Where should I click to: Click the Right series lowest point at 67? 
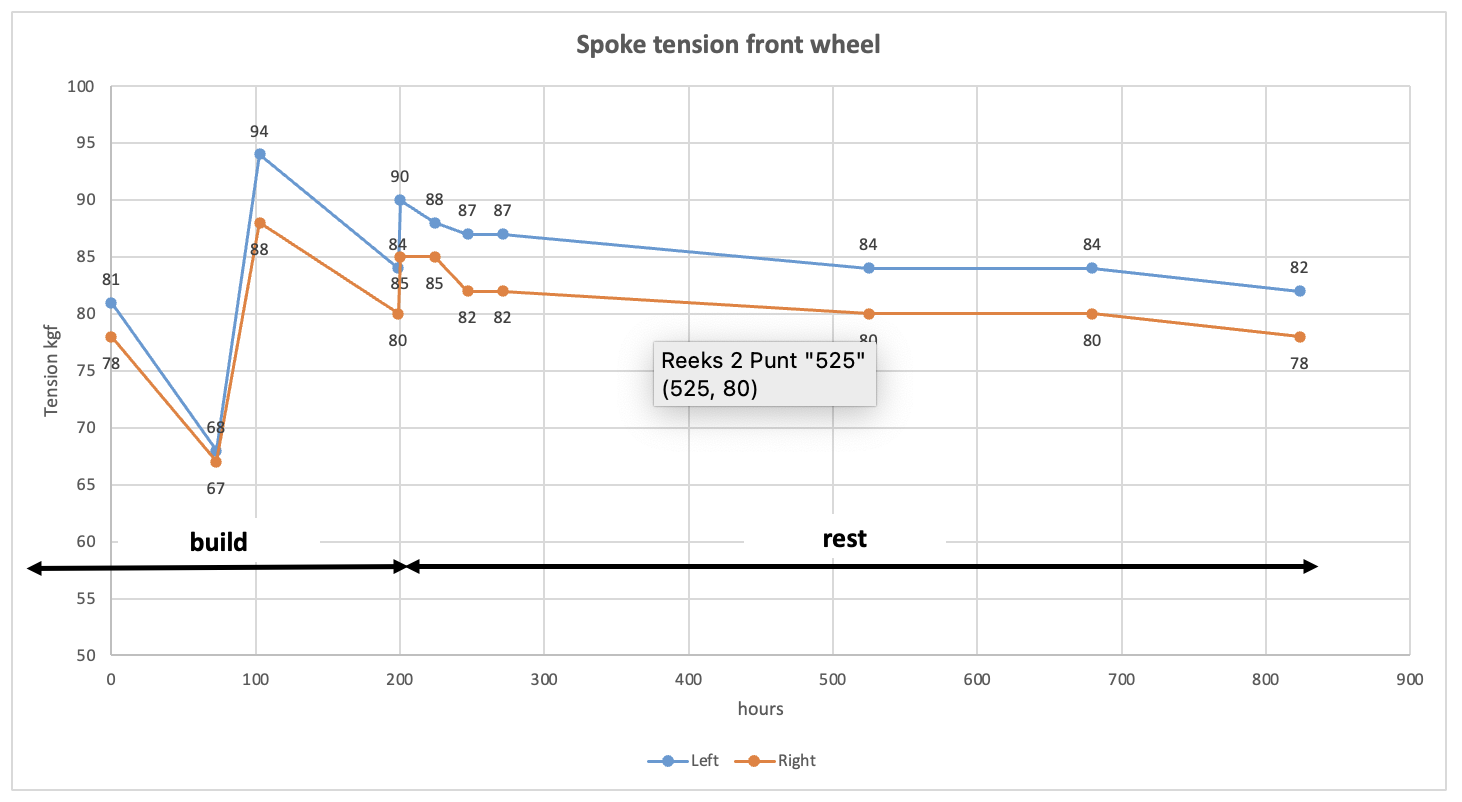pos(216,462)
